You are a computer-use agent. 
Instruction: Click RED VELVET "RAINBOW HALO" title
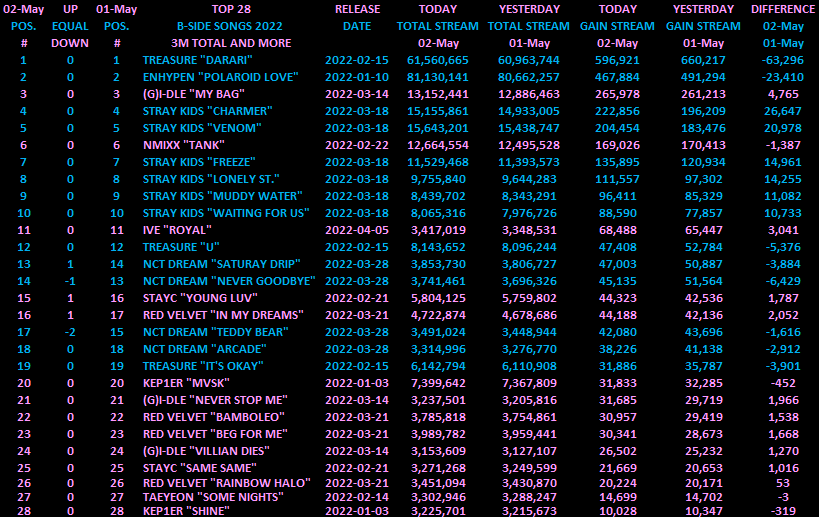pyautogui.click(x=227, y=483)
